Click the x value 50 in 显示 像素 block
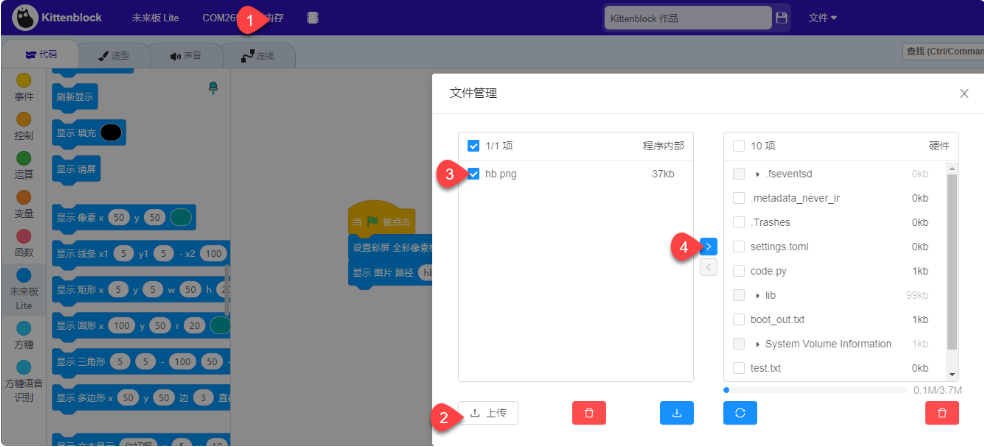 tap(119, 217)
